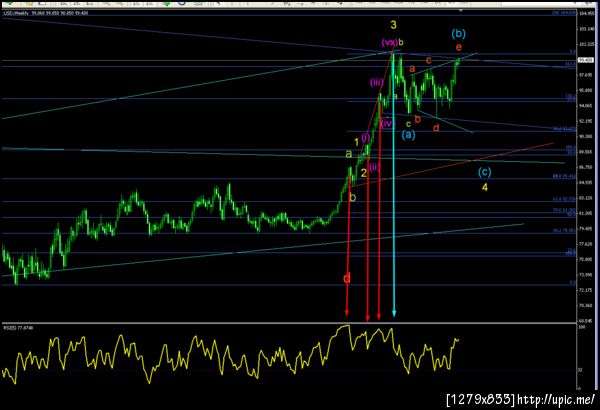600x410 pixels.
Task: Click the 73.990 price axis label
Action: [586, 275]
